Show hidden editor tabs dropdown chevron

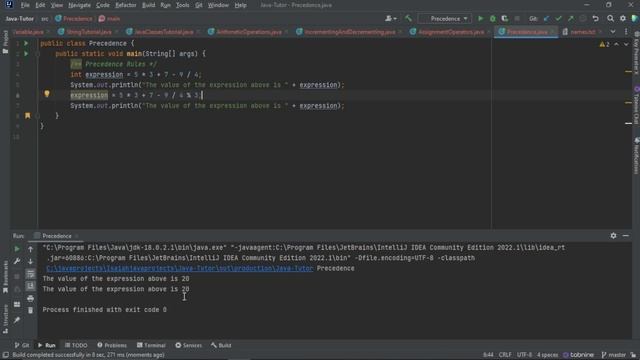pyautogui.click(x=613, y=32)
